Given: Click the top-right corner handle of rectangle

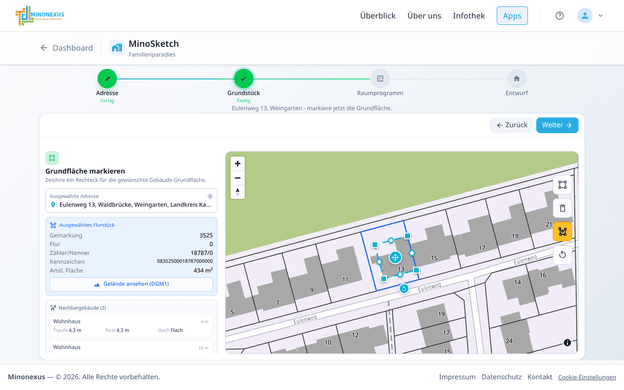Looking at the screenshot, I should [407, 236].
